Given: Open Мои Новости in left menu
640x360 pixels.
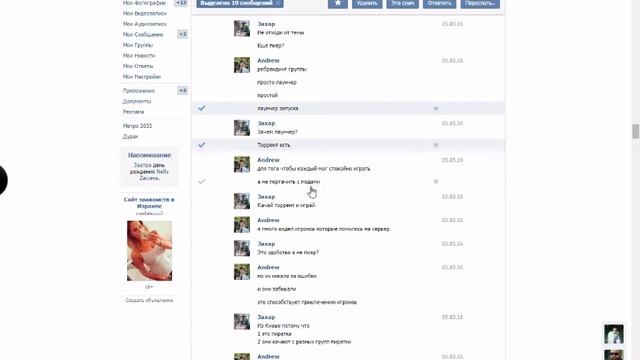Looking at the screenshot, I should [139, 56].
